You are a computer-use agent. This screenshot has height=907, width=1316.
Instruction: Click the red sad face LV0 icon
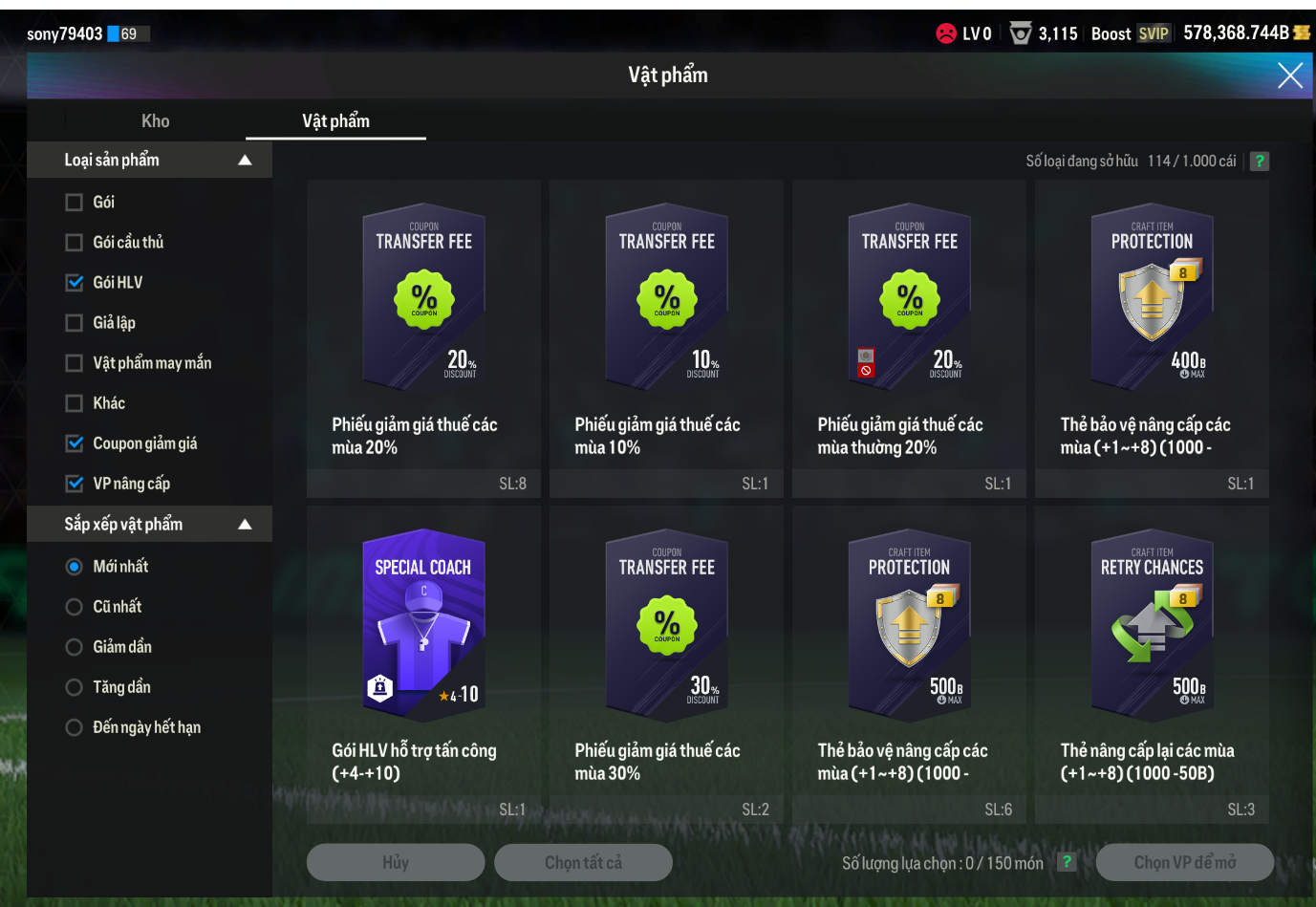pos(946,33)
